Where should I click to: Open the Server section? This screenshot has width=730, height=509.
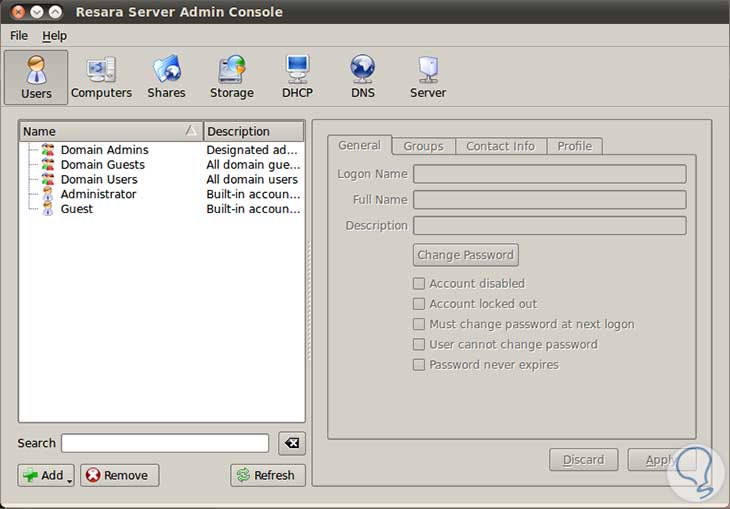coord(428,77)
